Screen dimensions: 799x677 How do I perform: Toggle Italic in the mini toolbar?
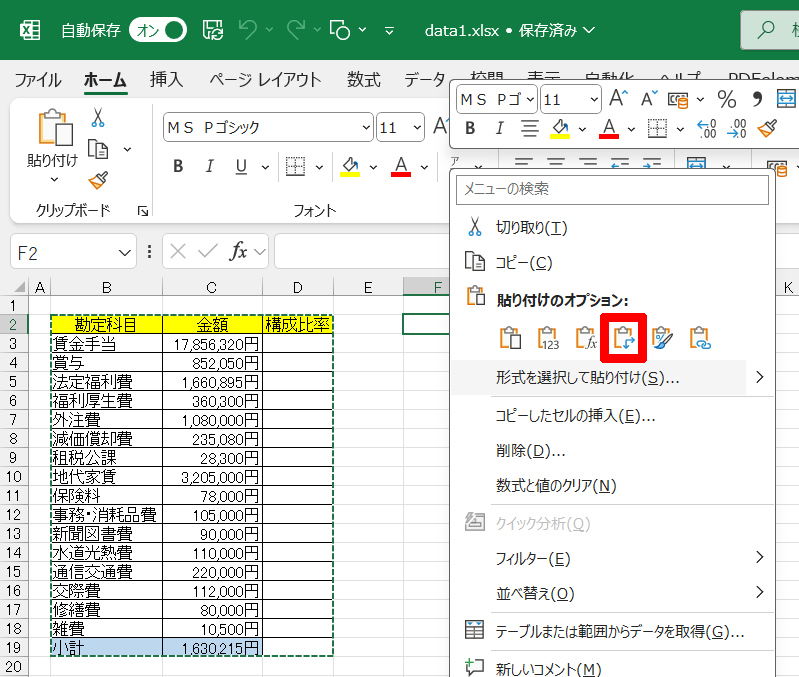pyautogui.click(x=498, y=128)
